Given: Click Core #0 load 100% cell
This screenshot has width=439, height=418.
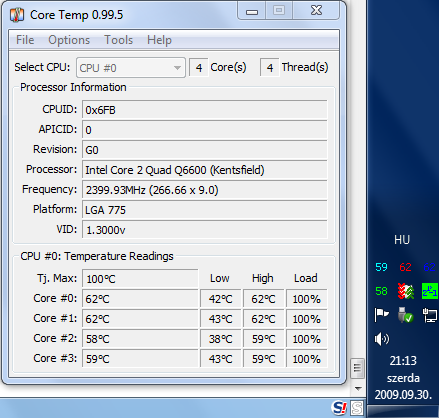Looking at the screenshot, I should (x=306, y=298).
